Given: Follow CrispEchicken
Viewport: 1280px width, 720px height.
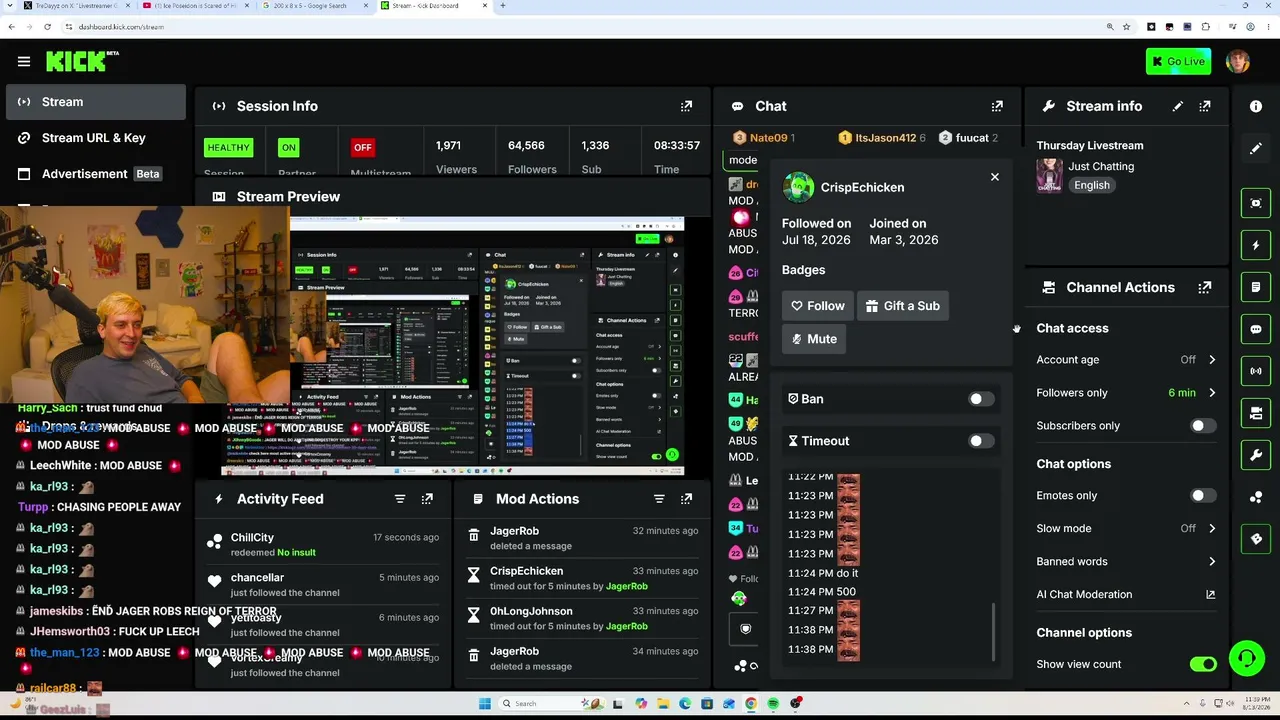Looking at the screenshot, I should 818,306.
